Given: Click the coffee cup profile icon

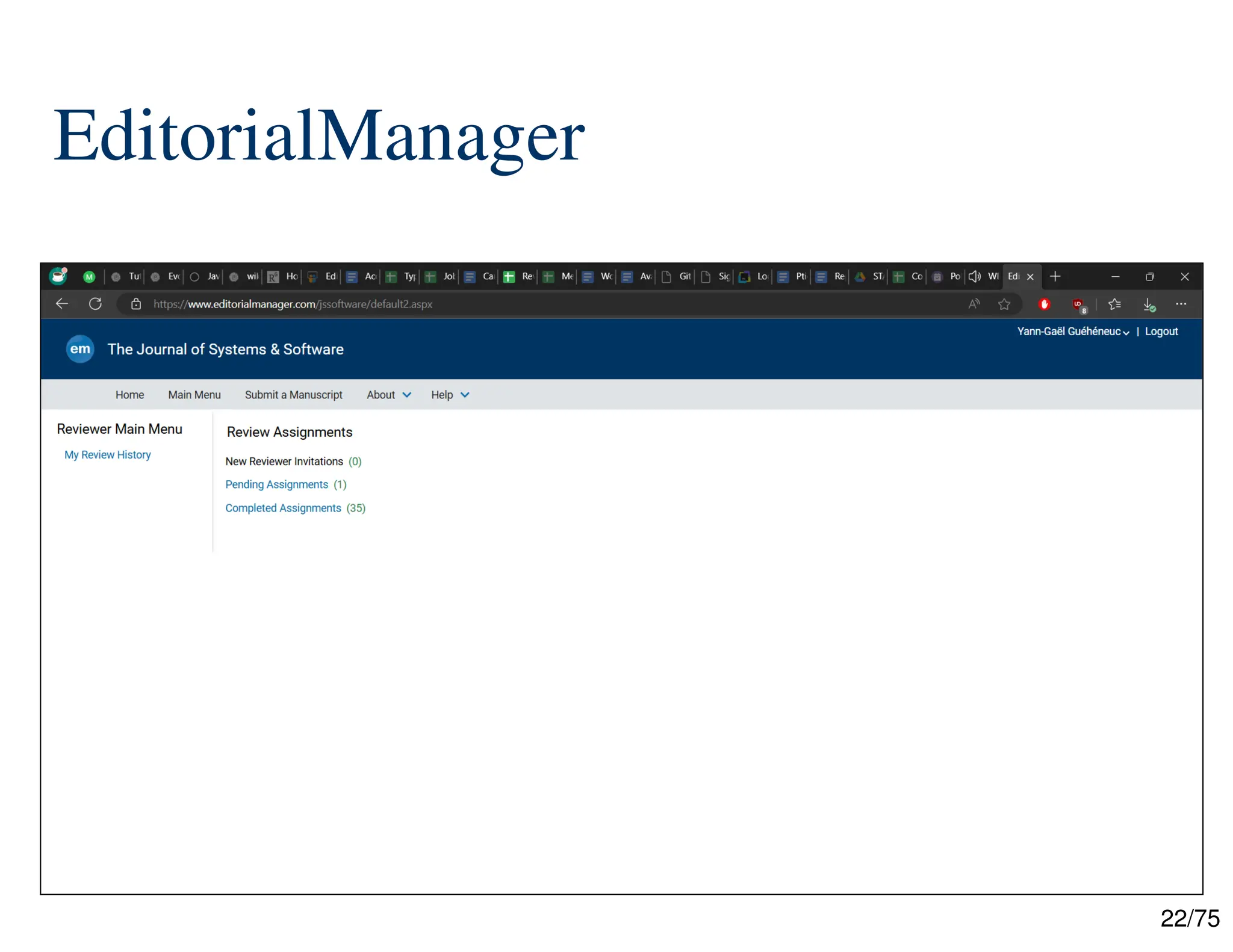Looking at the screenshot, I should (58, 276).
